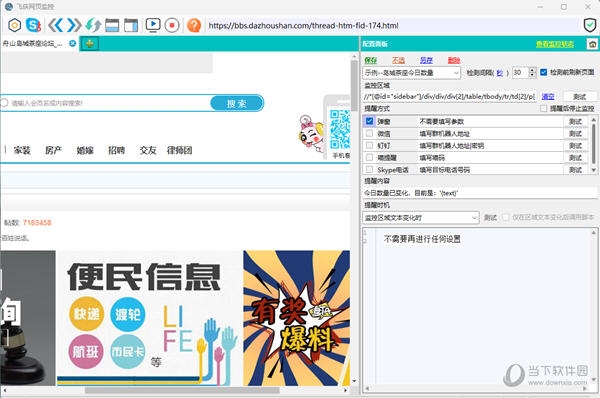Open the 房产 navigation menu item

[53, 150]
